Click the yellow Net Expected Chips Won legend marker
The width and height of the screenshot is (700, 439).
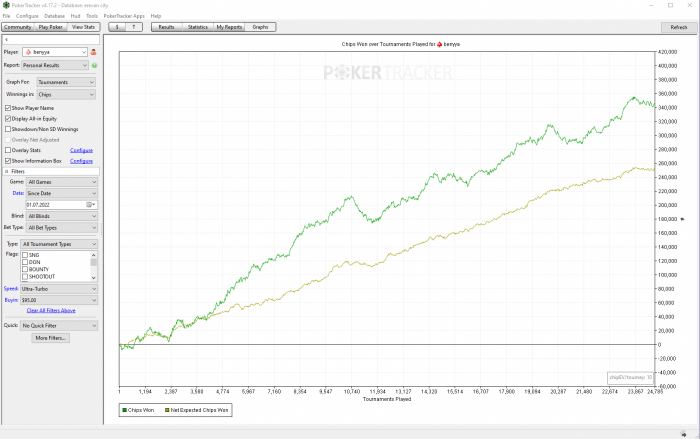click(x=167, y=410)
